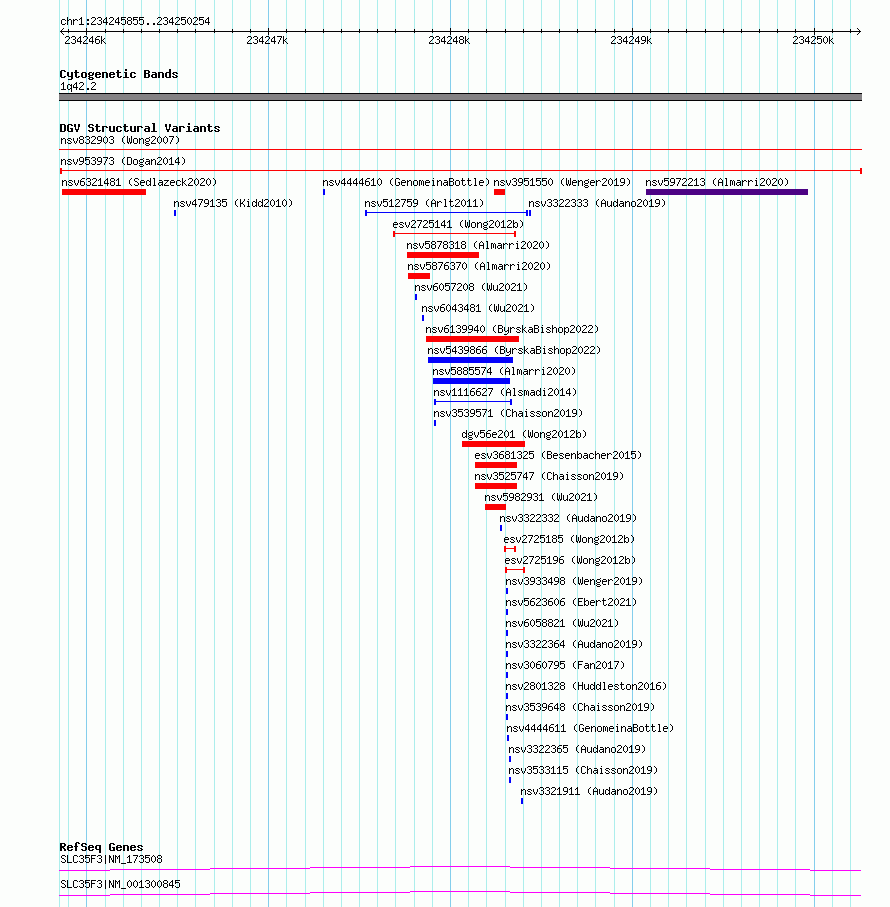Click nsv5982931 (Wu2021) label

point(541,497)
